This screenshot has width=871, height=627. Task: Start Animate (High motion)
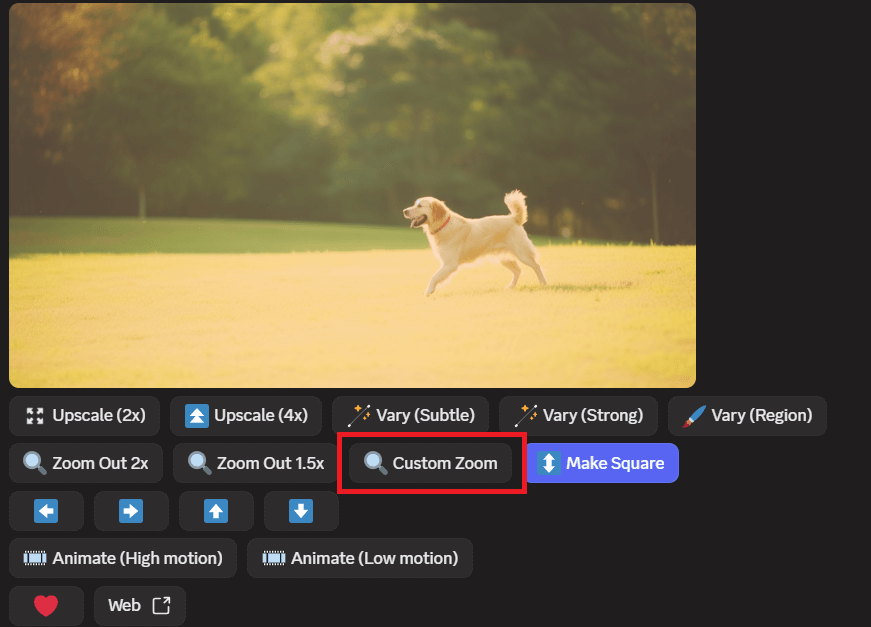point(123,558)
